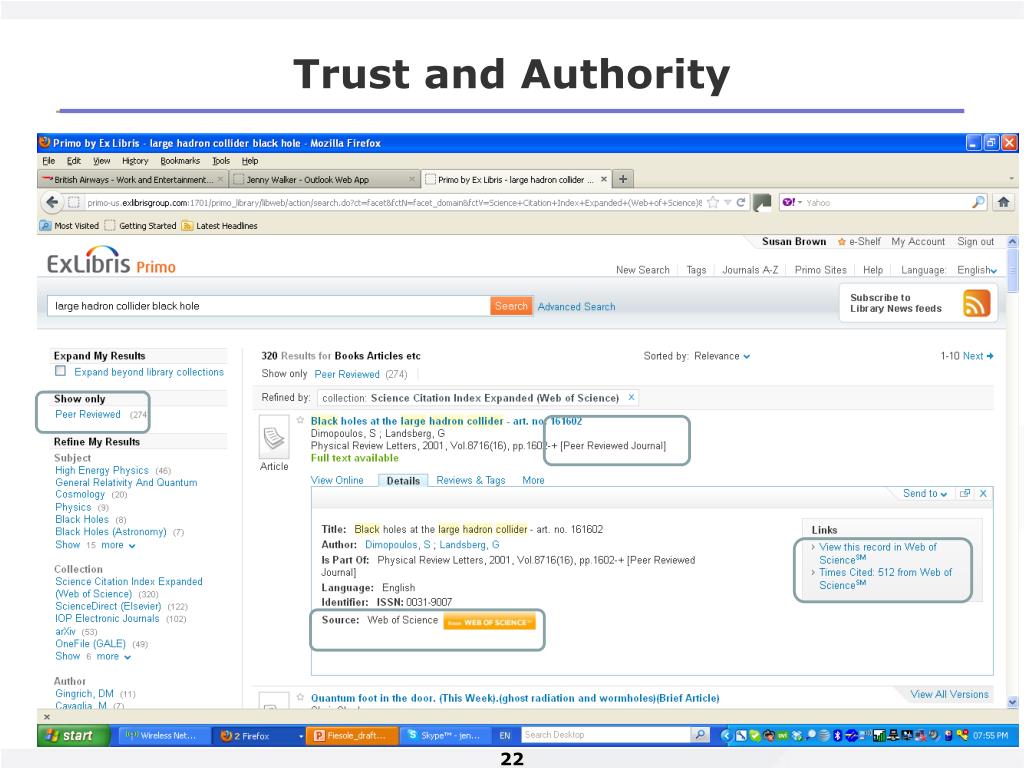Viewport: 1024px width, 768px height.
Task: Remove the Science Citation Index refinement filter
Action: coord(631,397)
